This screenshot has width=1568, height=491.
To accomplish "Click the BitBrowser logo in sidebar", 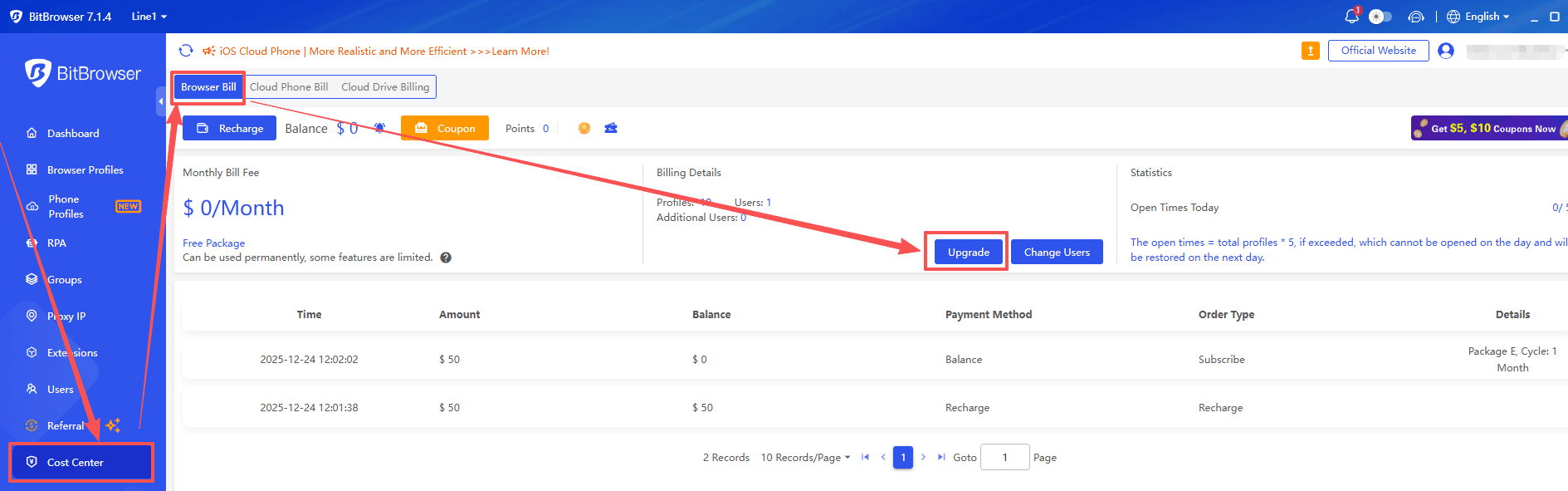I will tap(83, 73).
